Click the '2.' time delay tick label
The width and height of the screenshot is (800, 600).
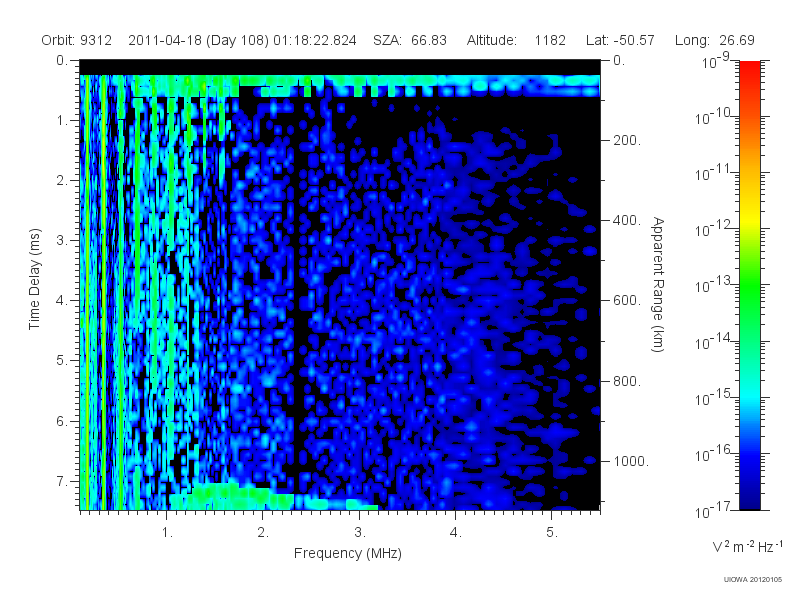pyautogui.click(x=62, y=181)
